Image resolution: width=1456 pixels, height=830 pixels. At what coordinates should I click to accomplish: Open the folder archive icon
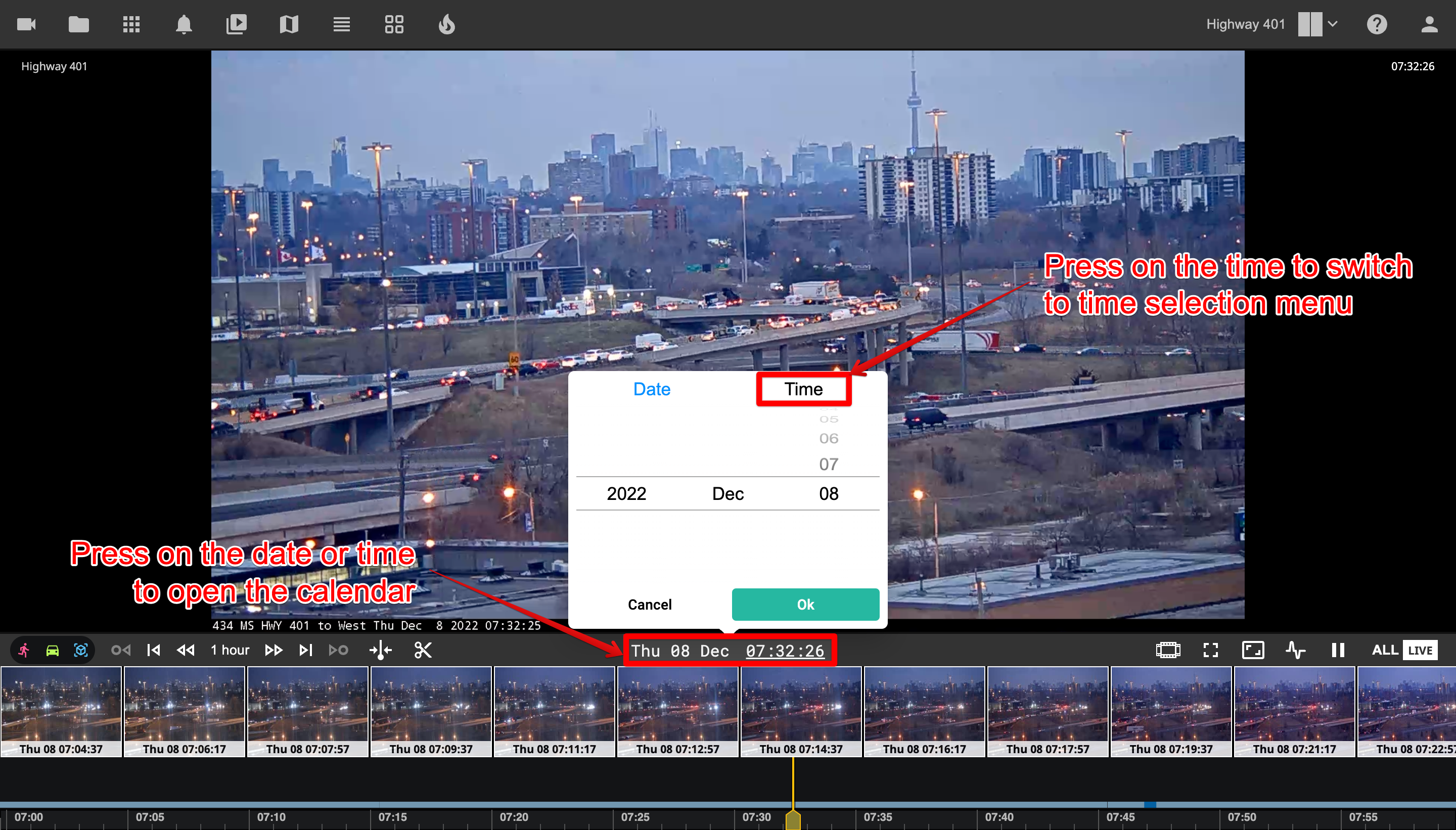(79, 24)
